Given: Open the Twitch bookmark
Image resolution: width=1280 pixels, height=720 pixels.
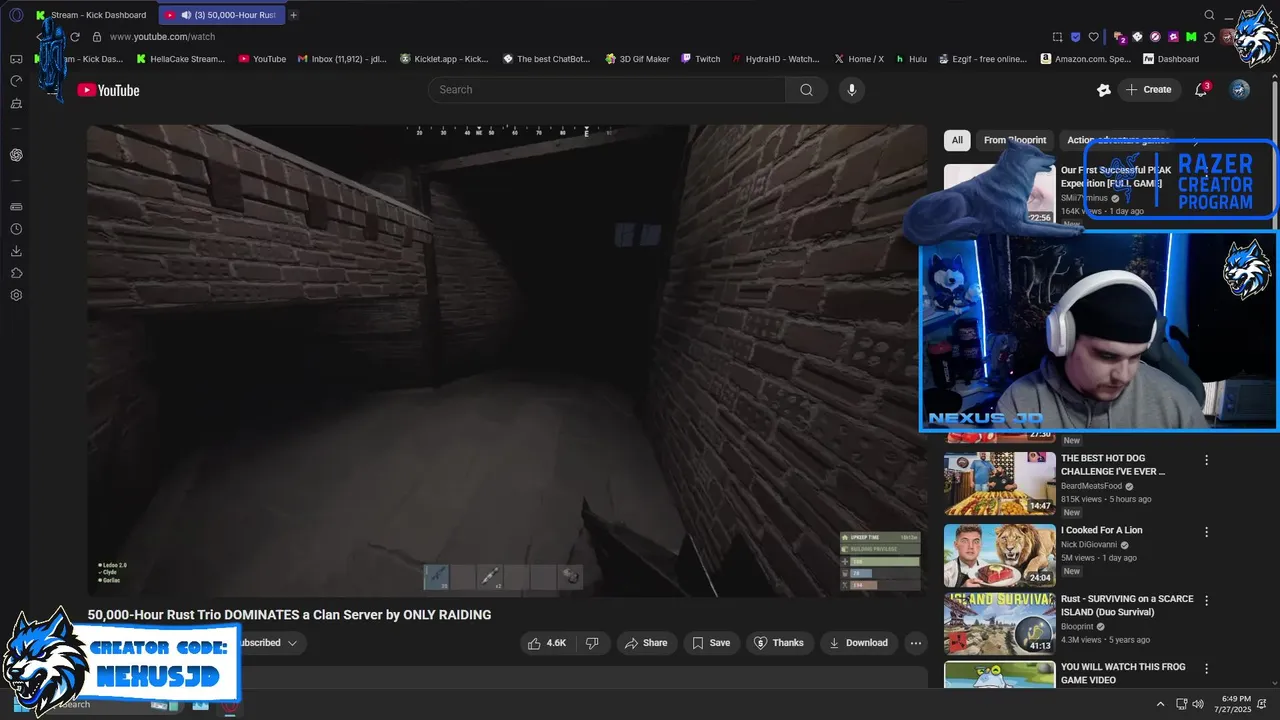Looking at the screenshot, I should 700,59.
